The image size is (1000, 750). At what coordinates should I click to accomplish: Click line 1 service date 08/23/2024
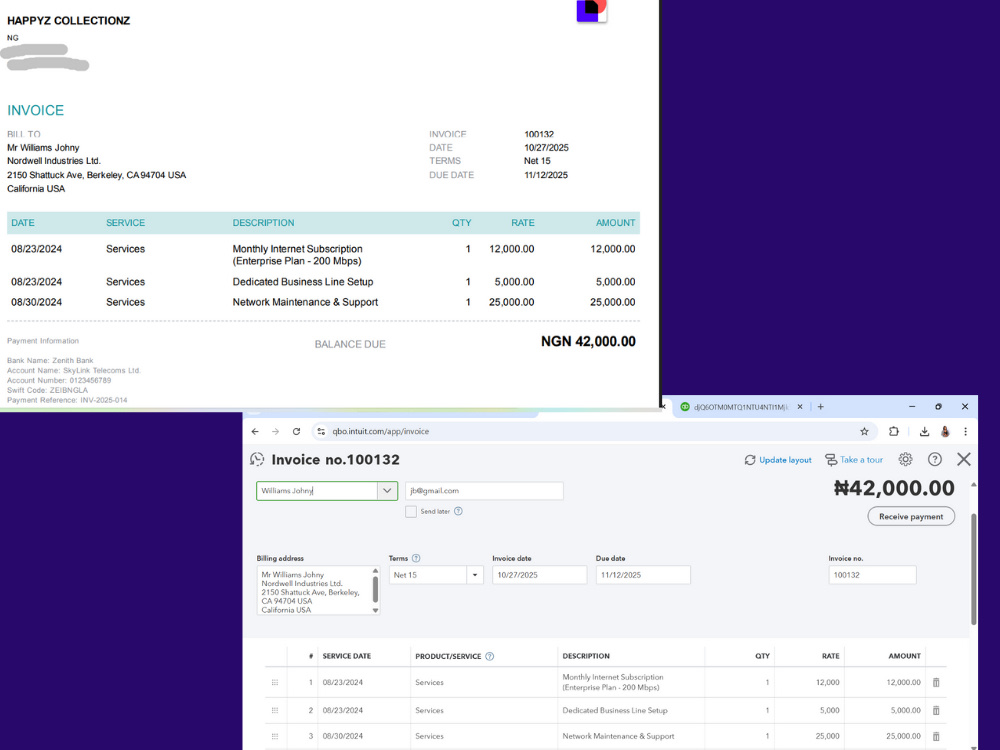coord(342,682)
